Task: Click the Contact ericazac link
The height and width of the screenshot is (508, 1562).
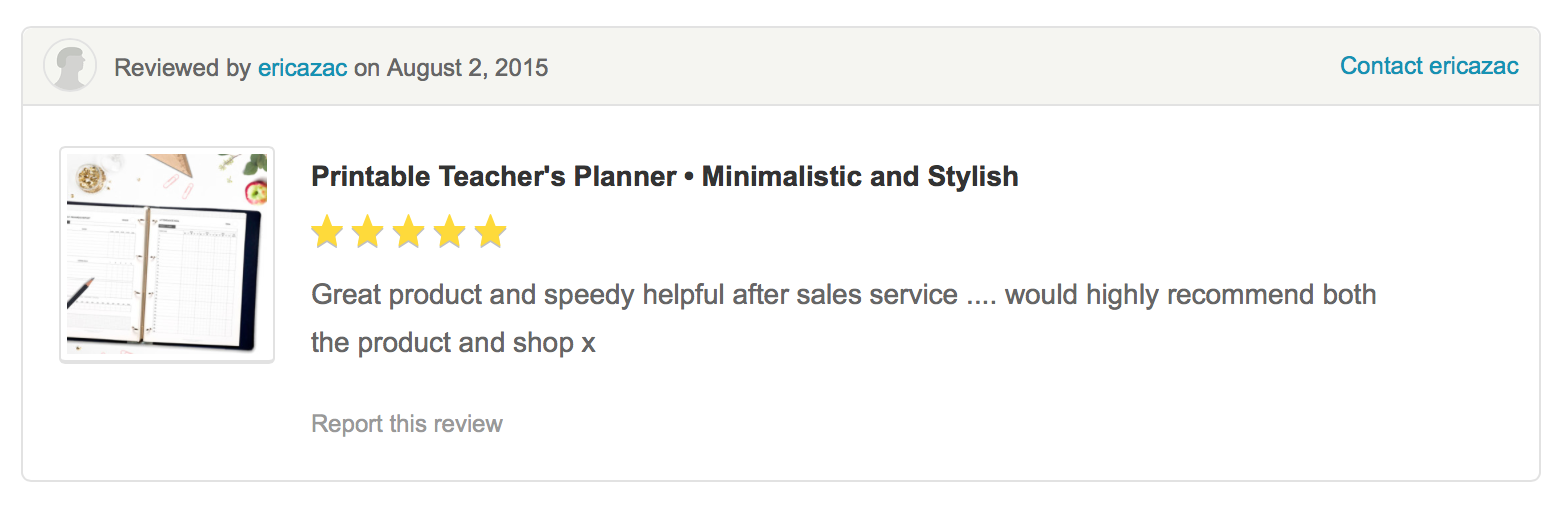Action: coord(1429,66)
